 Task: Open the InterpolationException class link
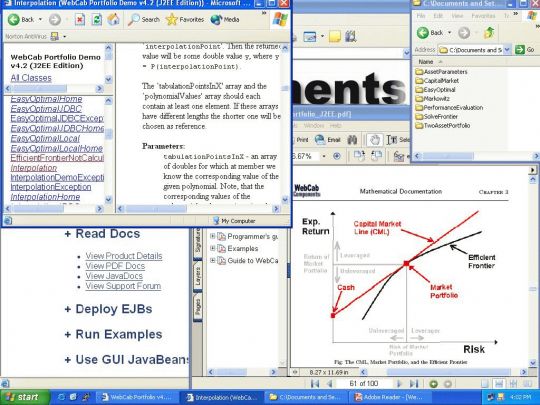(51, 187)
